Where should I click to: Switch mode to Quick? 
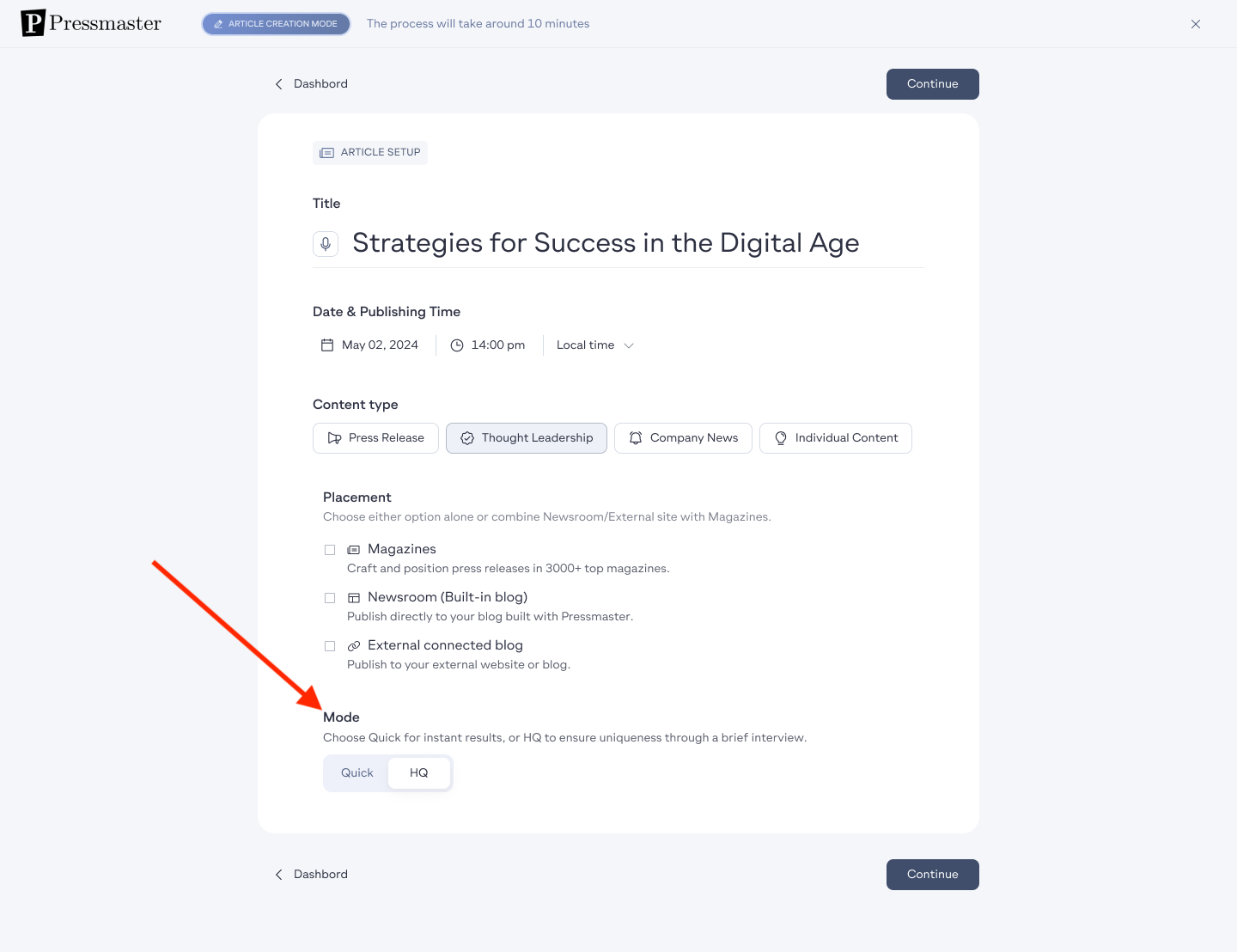click(x=357, y=773)
